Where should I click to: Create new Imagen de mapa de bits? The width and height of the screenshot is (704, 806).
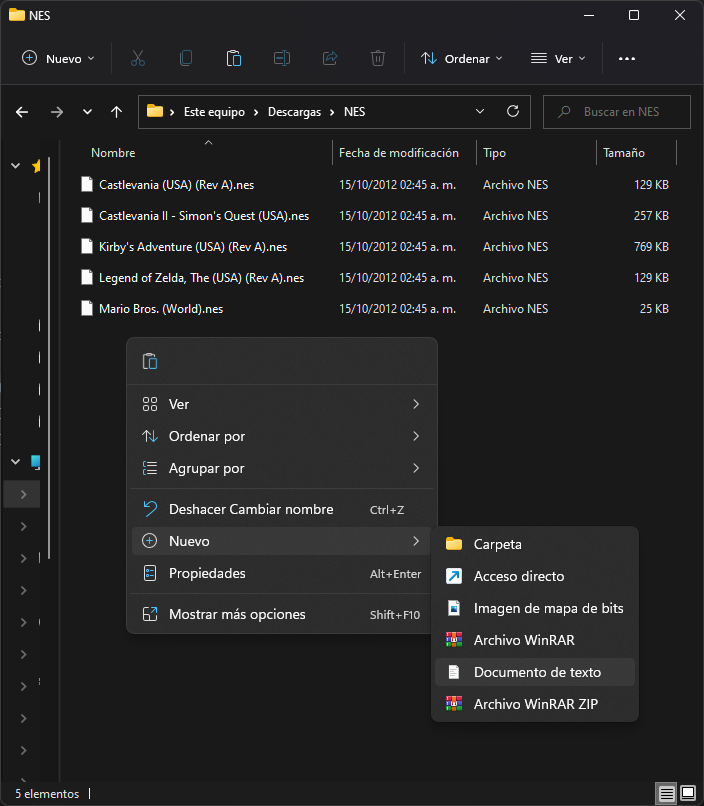click(x=535, y=608)
